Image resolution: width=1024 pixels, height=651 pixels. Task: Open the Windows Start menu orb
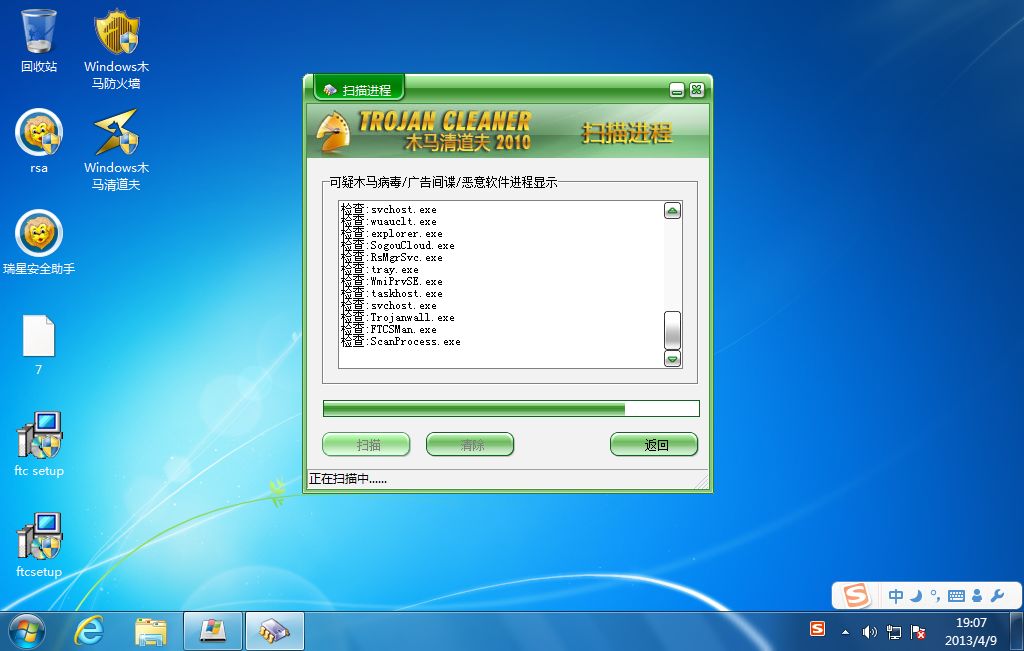point(27,632)
